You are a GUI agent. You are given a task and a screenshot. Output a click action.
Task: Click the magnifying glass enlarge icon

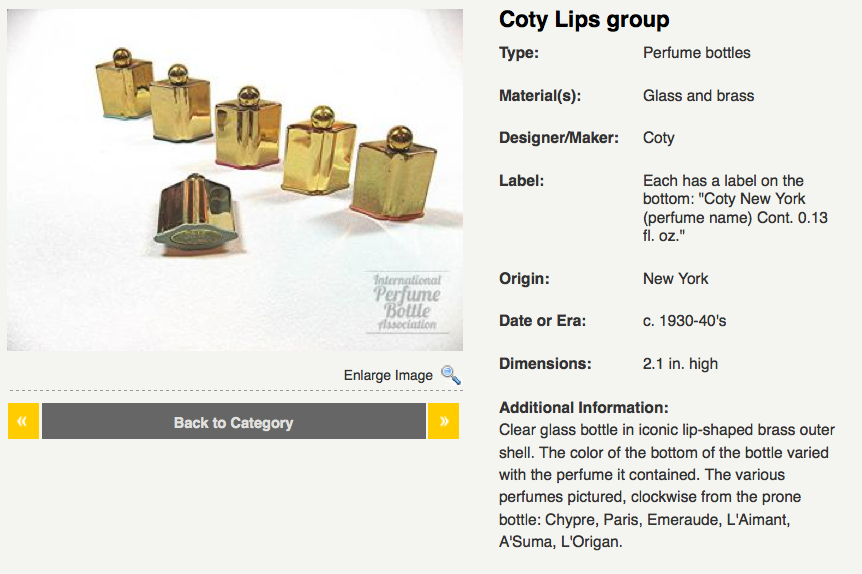pyautogui.click(x=451, y=375)
